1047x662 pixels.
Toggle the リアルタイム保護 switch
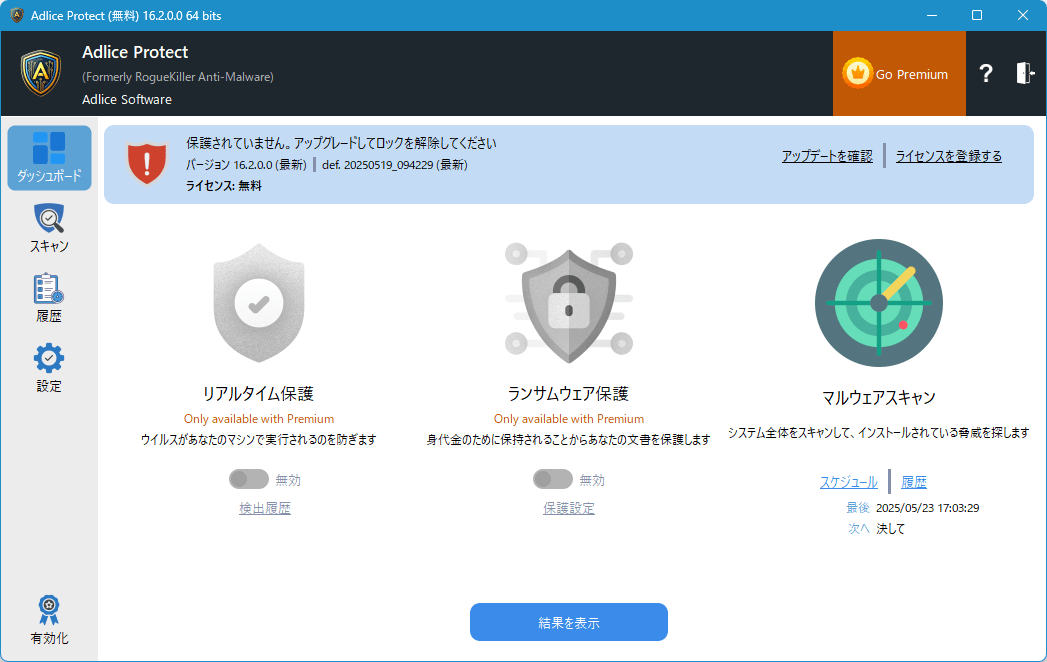pos(248,479)
